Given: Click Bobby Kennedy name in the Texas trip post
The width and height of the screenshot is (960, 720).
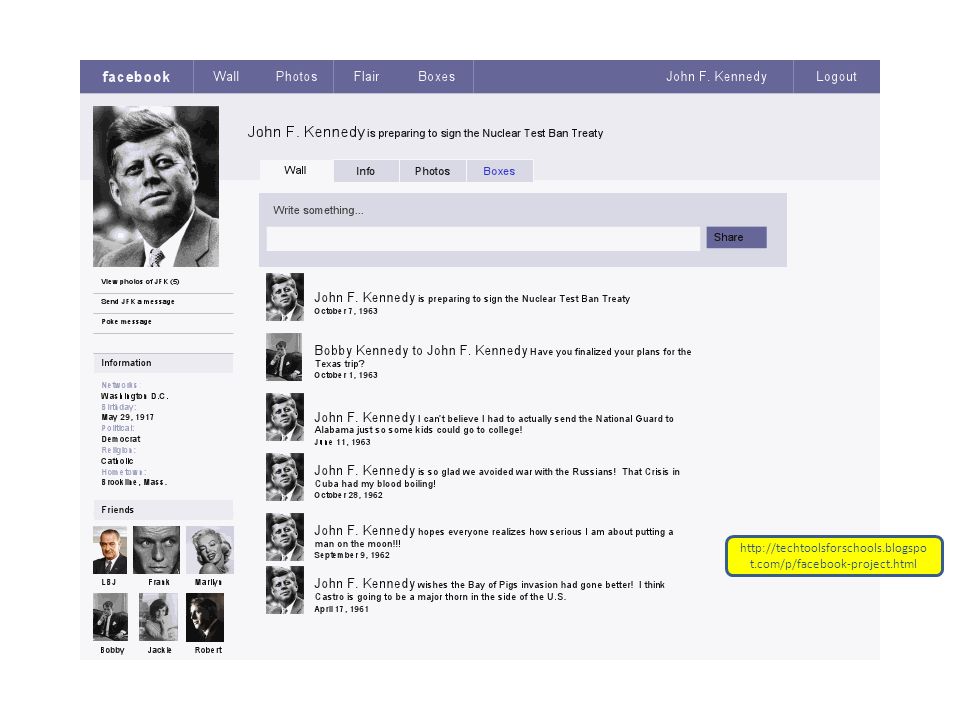Looking at the screenshot, I should click(x=361, y=350).
